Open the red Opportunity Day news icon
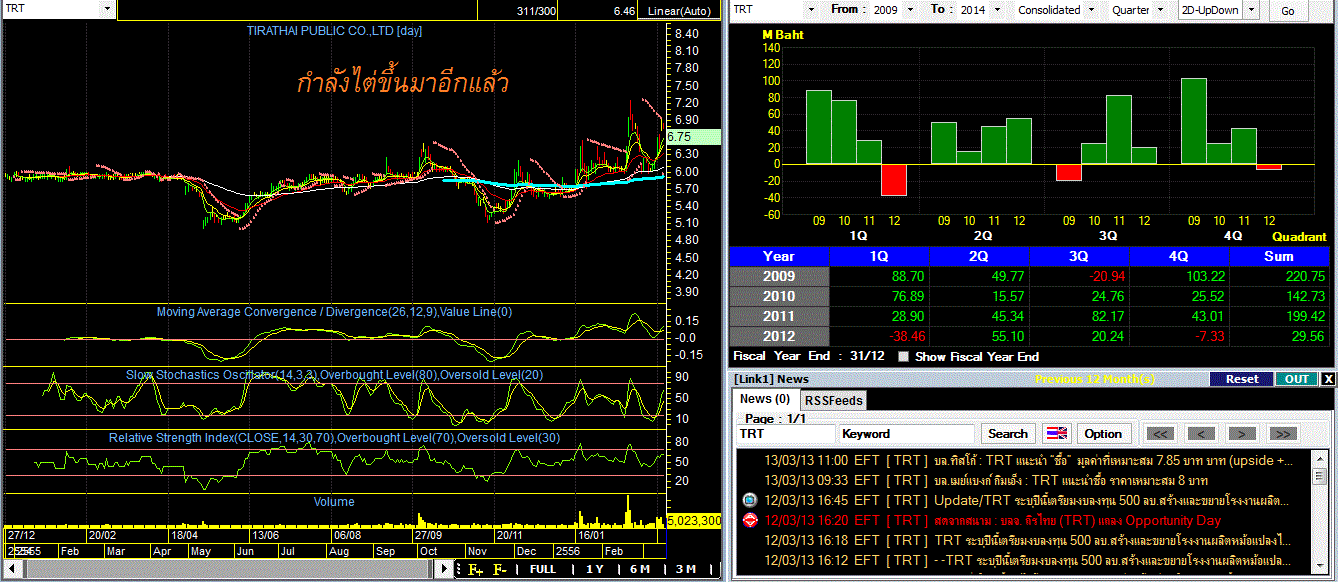Screen dimensions: 1339x582 [x=750, y=520]
